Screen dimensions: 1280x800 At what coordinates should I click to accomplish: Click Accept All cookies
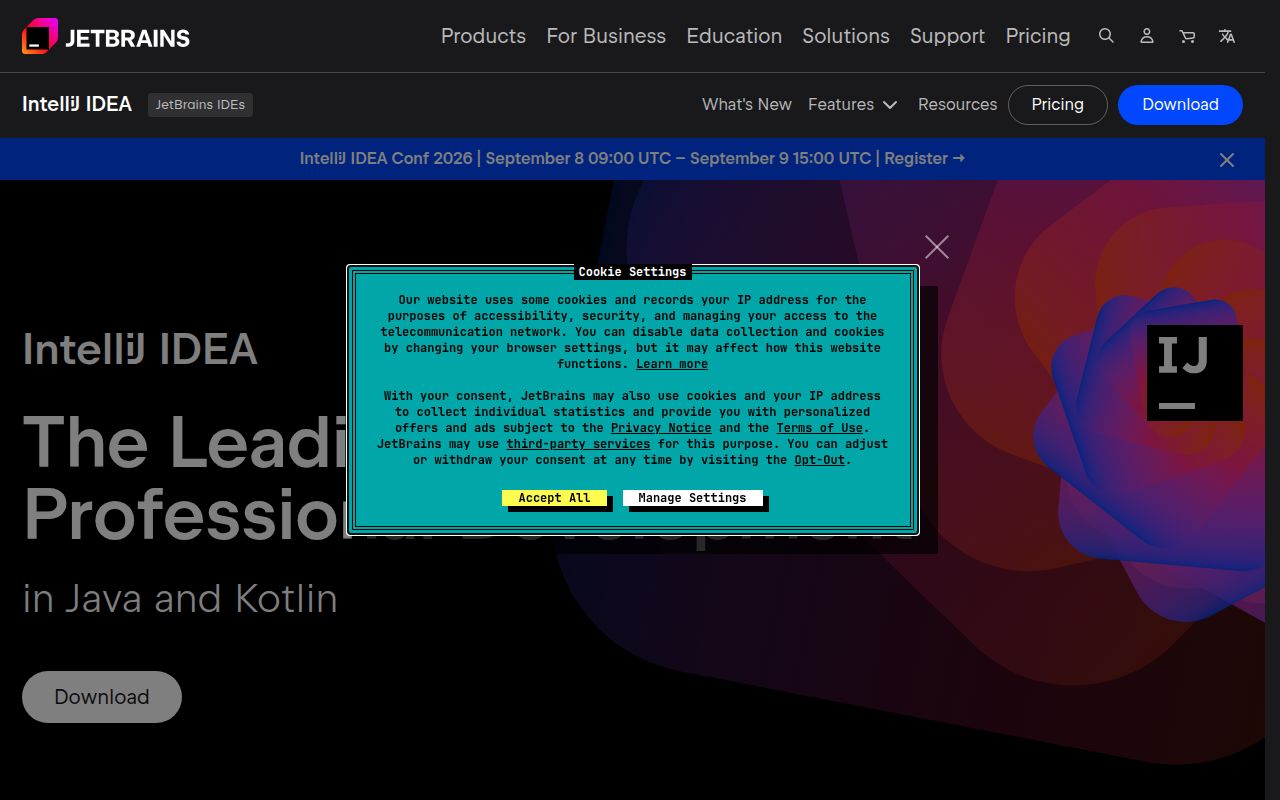click(x=554, y=498)
